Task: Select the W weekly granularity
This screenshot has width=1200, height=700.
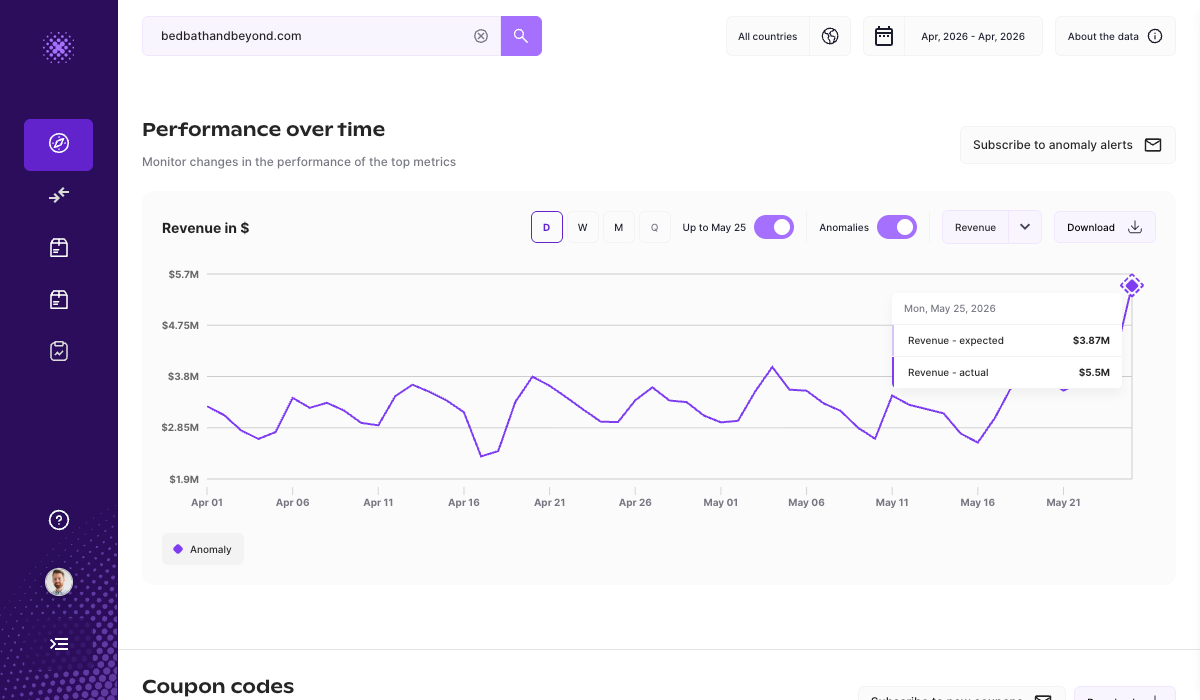Action: pos(583,227)
